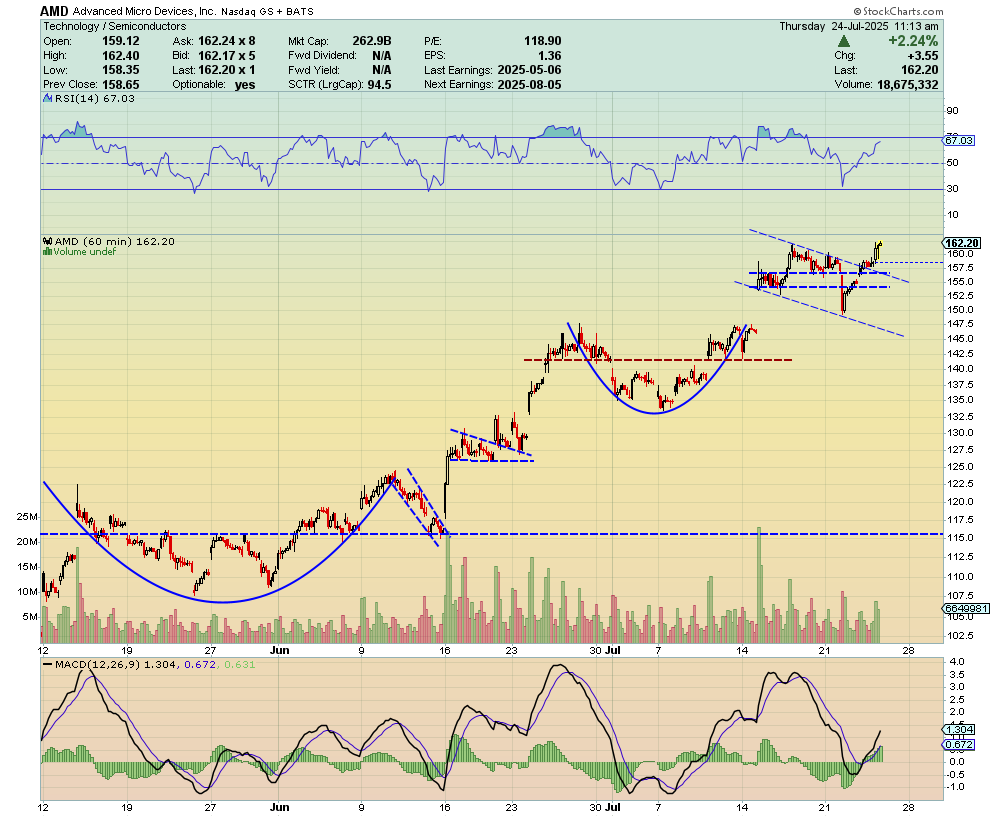Click the 1.304 MACD value tag
Screen dimensions: 990x817
pos(959,729)
